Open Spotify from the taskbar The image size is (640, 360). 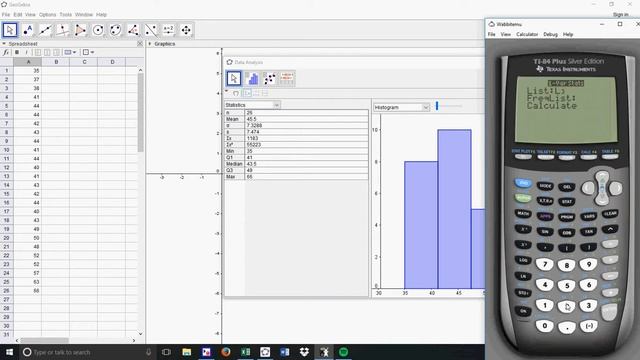344,352
